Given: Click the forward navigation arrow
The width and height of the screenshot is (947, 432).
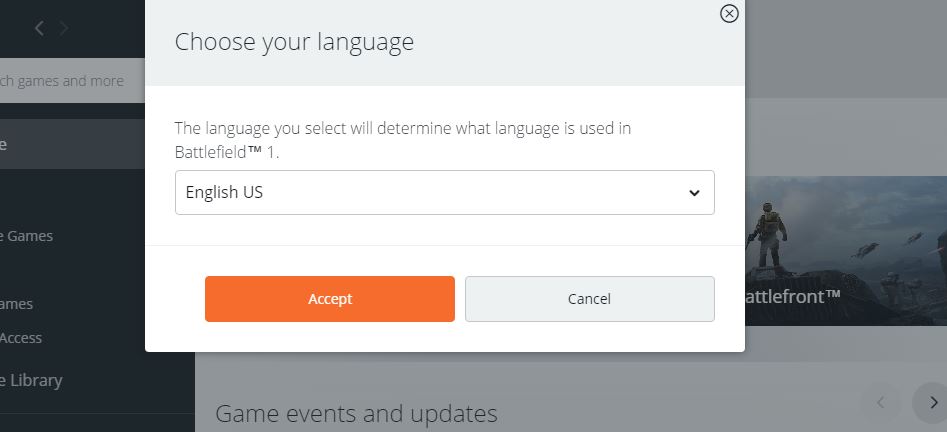Looking at the screenshot, I should [x=64, y=28].
